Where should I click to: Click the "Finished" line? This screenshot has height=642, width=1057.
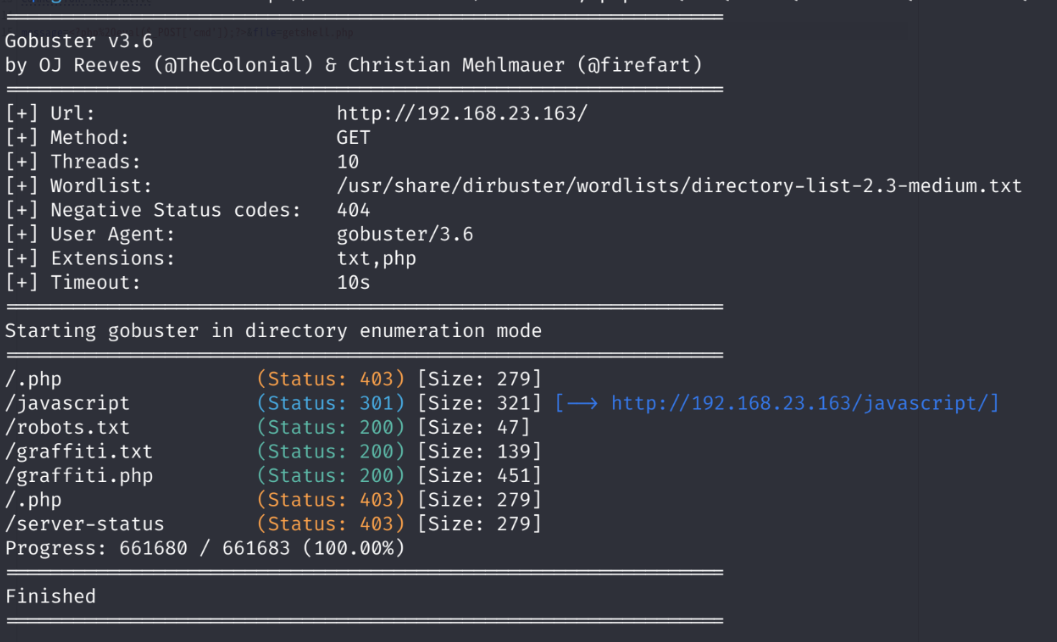pos(50,597)
